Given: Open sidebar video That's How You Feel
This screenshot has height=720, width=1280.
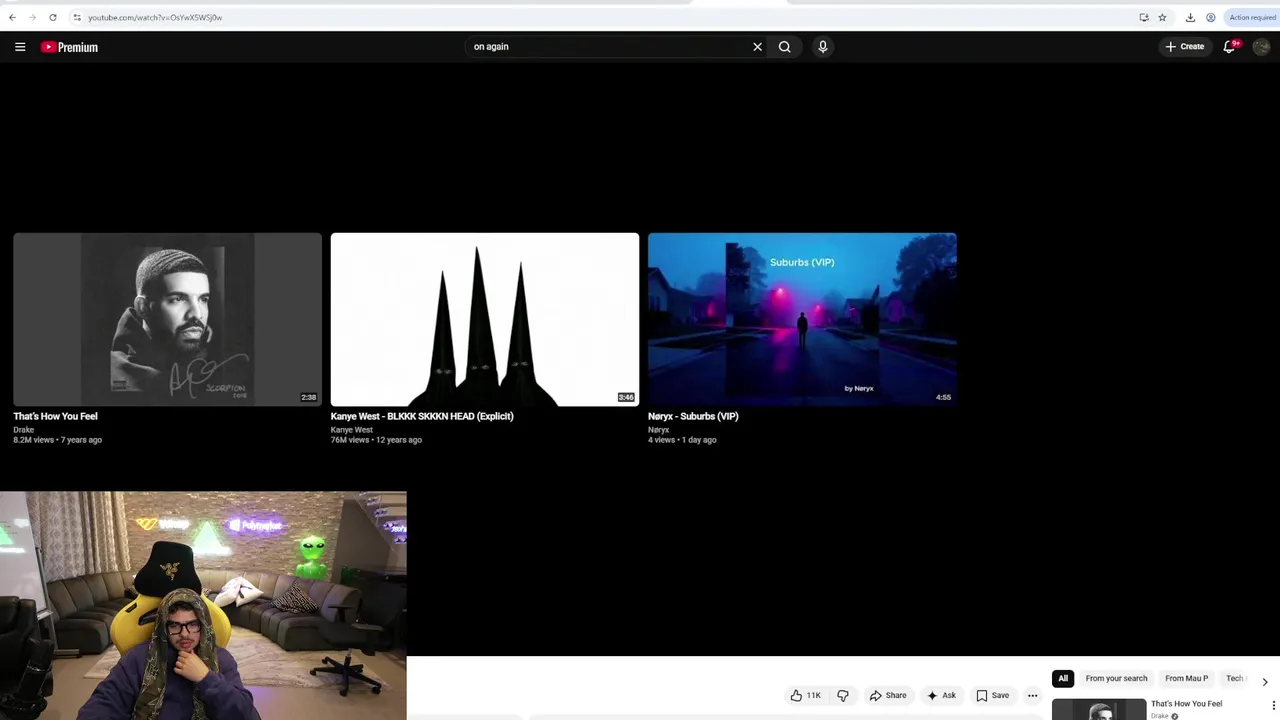Looking at the screenshot, I should point(1186,704).
